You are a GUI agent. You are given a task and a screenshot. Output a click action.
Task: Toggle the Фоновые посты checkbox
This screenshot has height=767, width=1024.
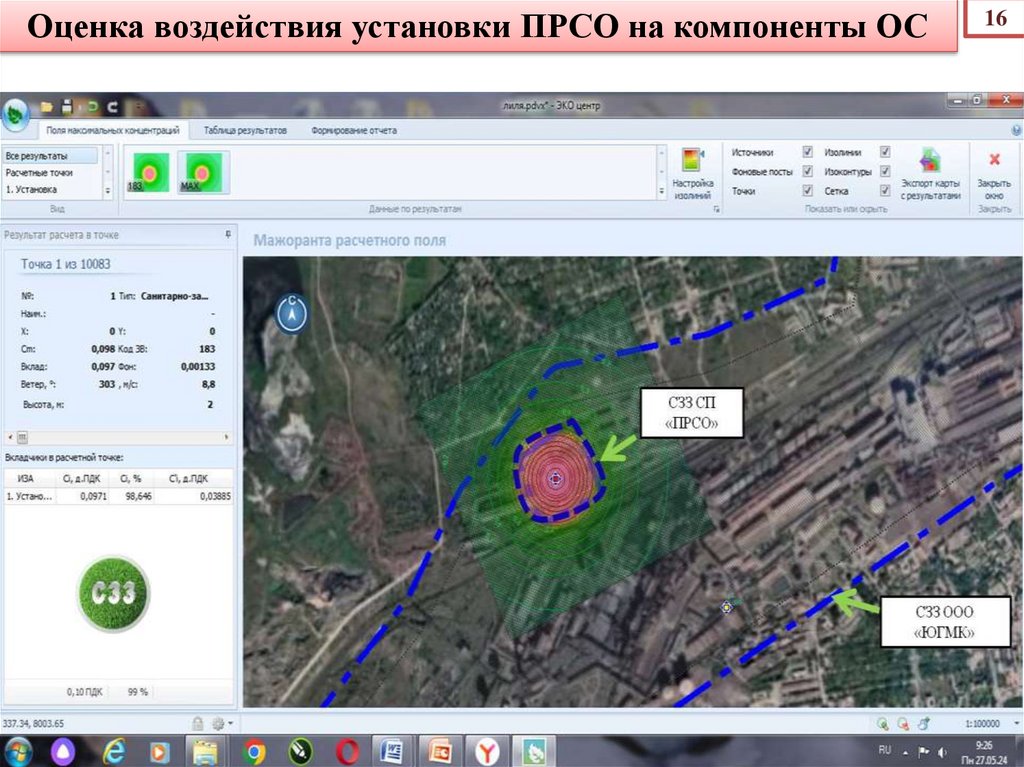click(807, 171)
